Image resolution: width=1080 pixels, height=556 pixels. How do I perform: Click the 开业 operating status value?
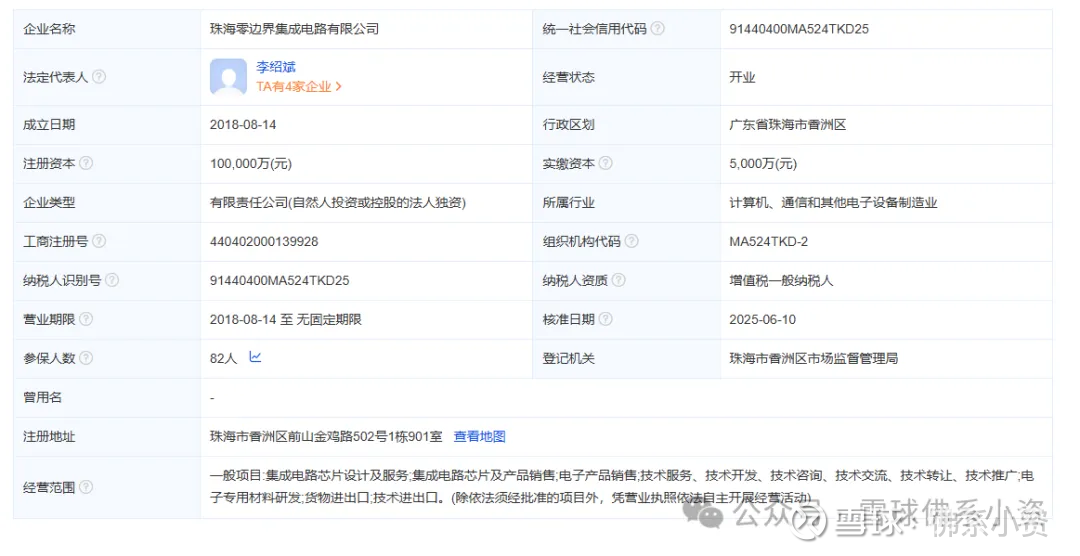coord(742,77)
